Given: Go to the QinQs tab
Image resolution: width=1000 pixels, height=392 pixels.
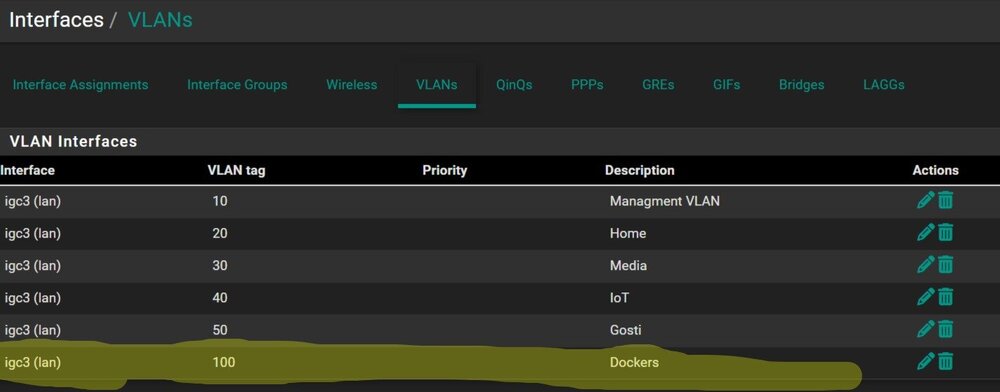Looking at the screenshot, I should coord(514,85).
